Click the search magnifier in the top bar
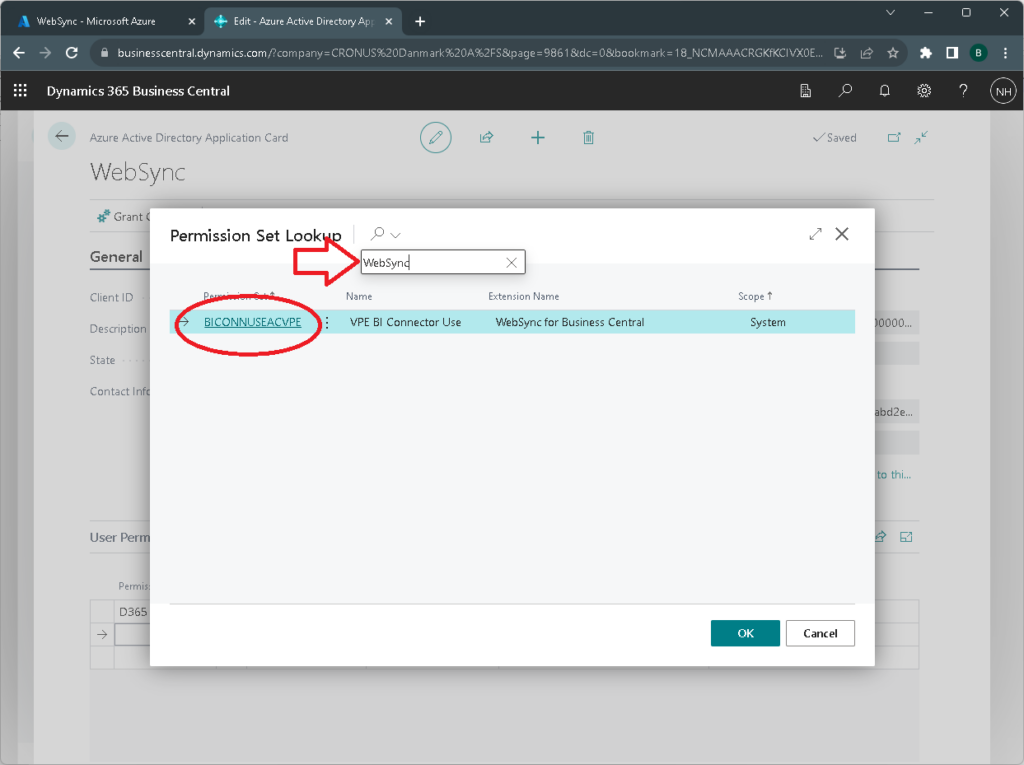 845,91
